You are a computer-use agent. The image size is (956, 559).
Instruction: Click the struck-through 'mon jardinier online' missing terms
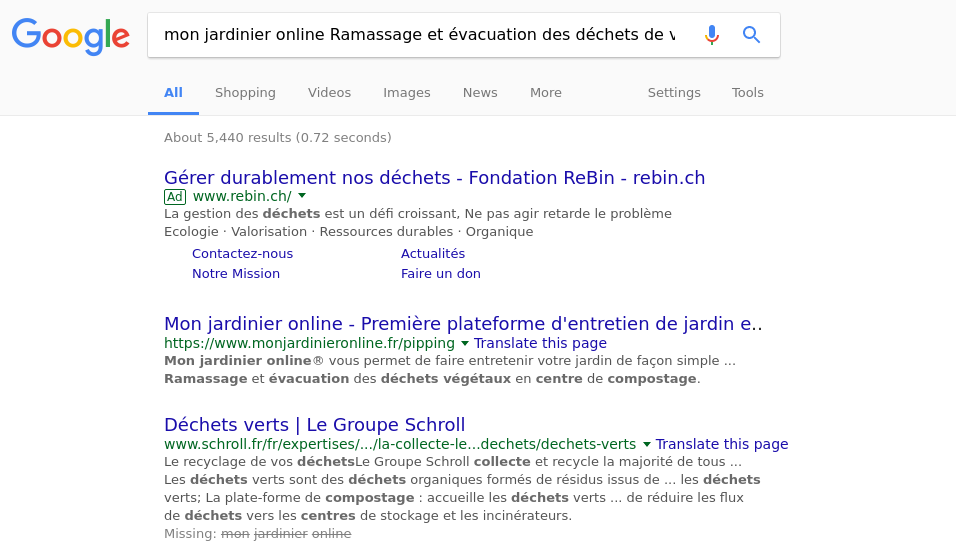(286, 534)
